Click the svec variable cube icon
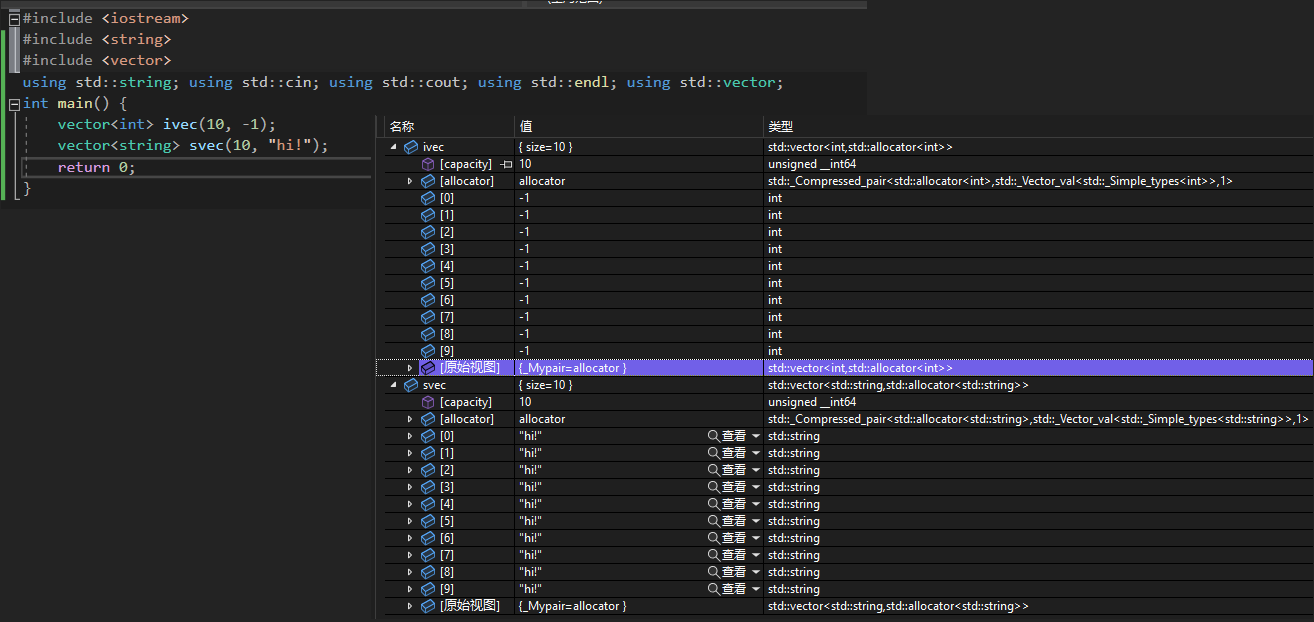This screenshot has height=622, width=1314. tap(411, 385)
